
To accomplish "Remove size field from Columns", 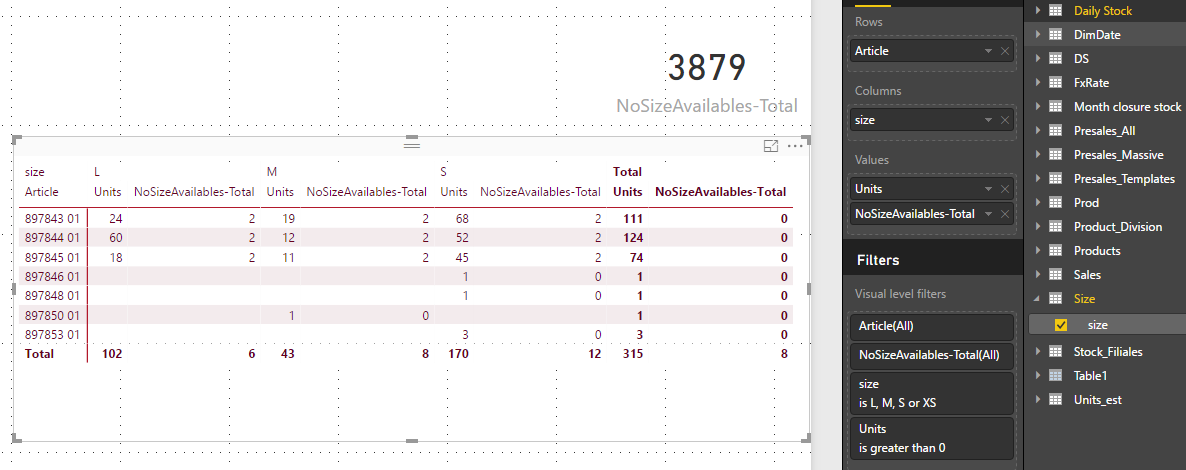I will [x=1004, y=120].
